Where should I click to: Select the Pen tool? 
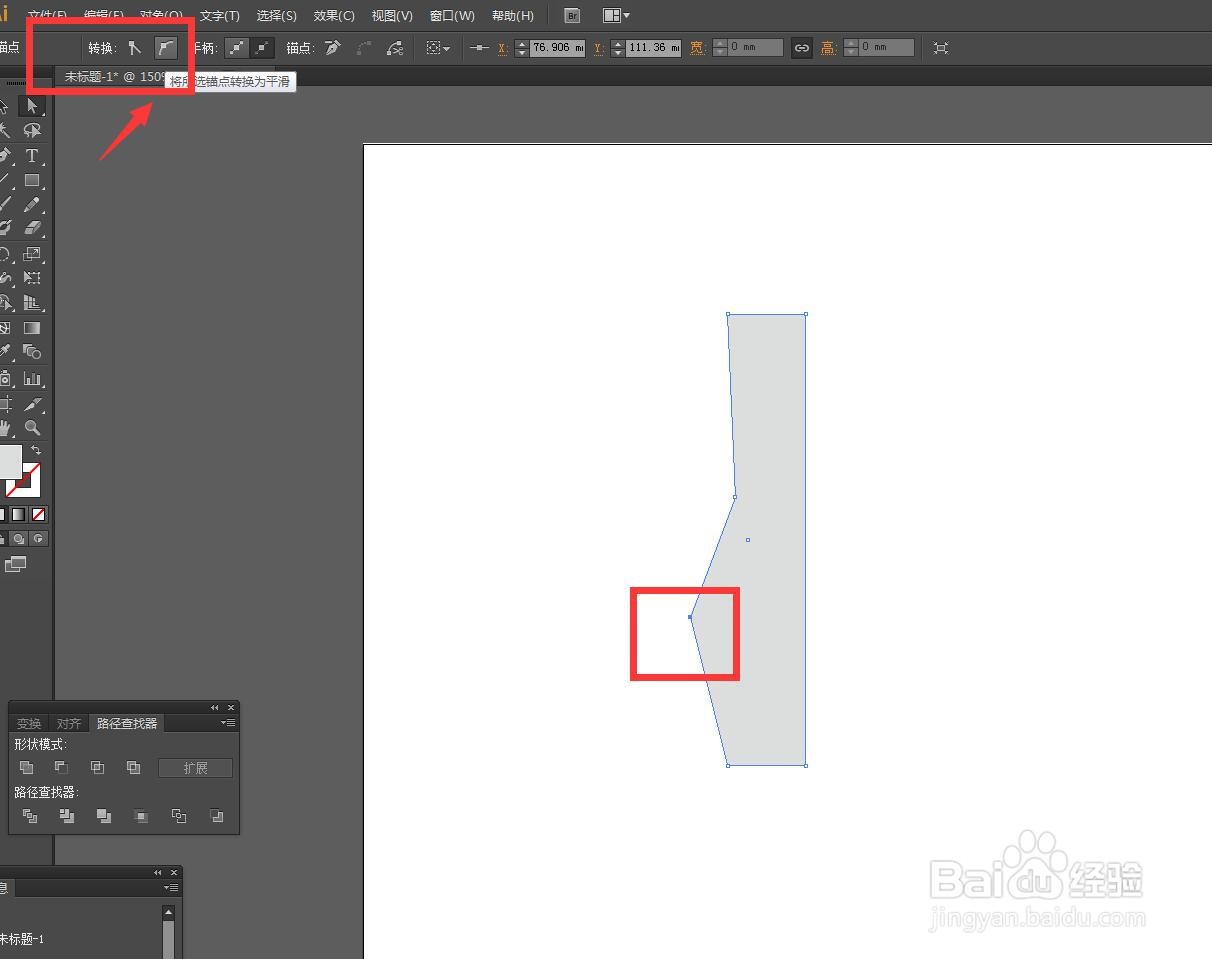click(x=5, y=156)
